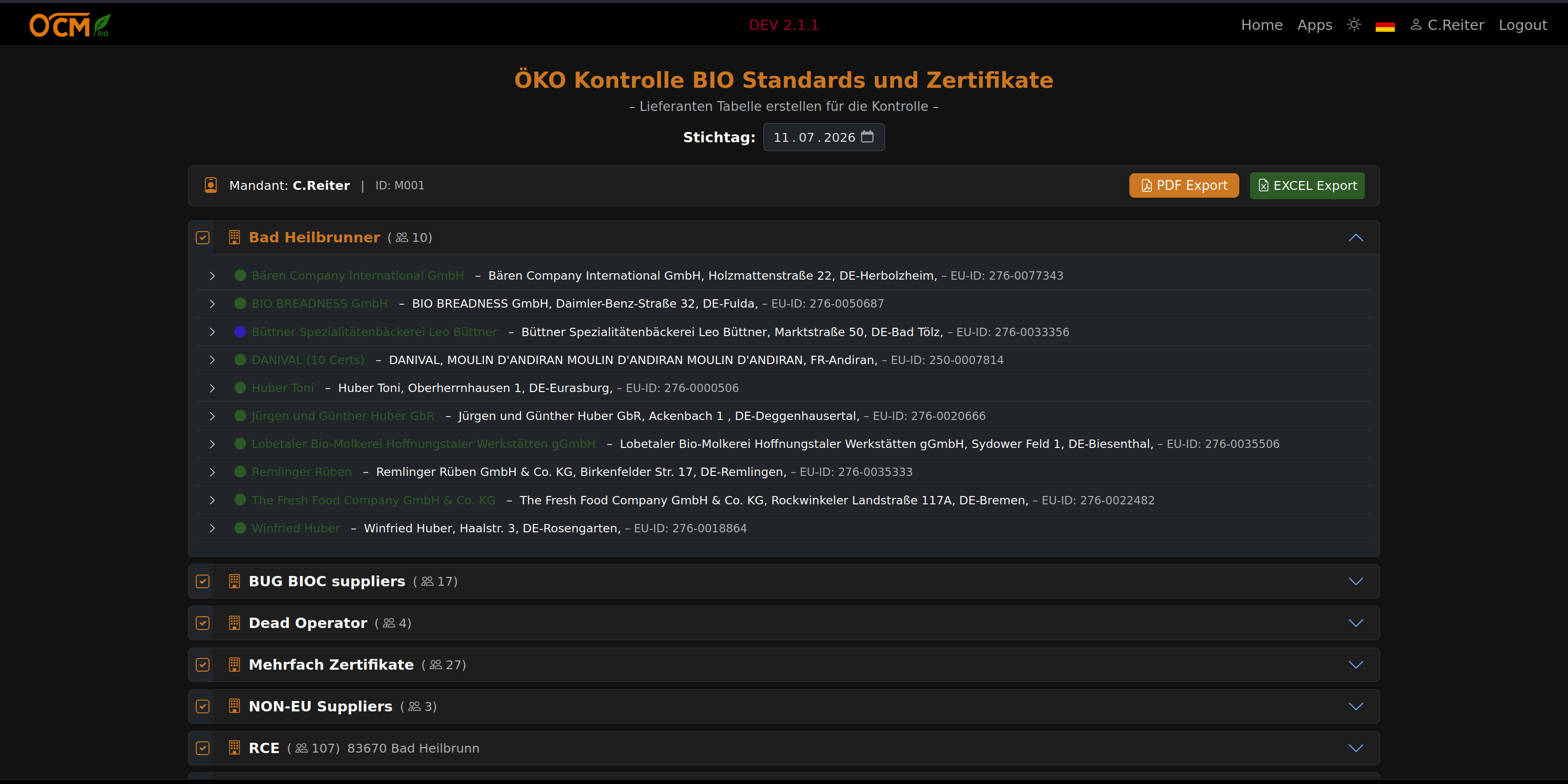The width and height of the screenshot is (1568, 784).
Task: Open the Stichtag calendar picker icon
Action: click(867, 137)
